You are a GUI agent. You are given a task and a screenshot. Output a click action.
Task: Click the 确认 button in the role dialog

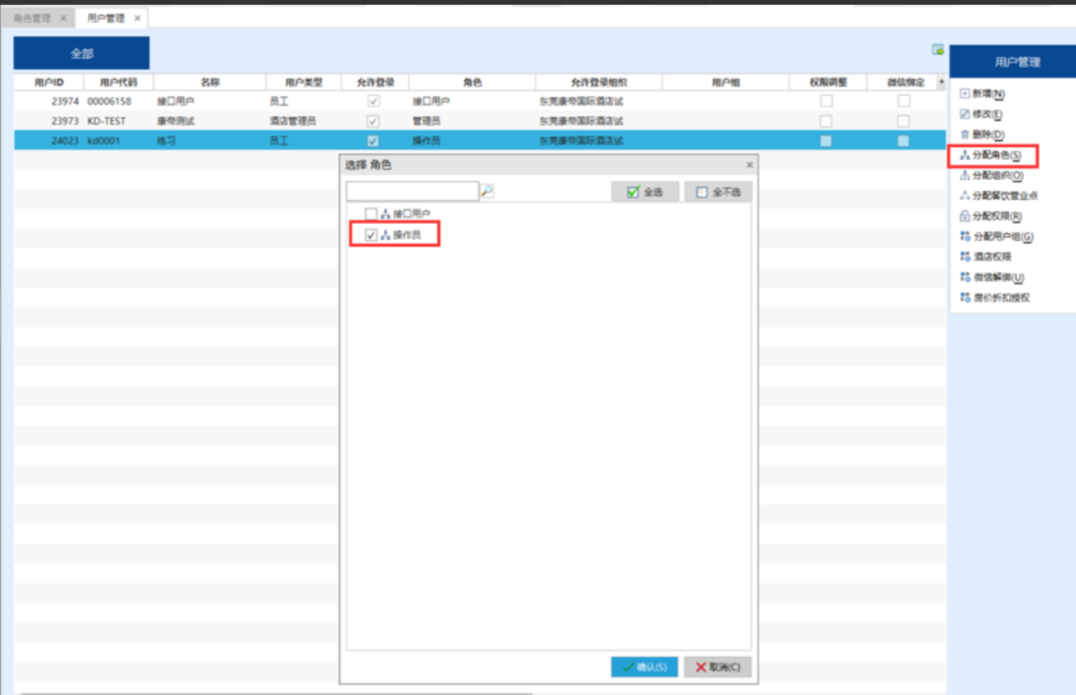pyautogui.click(x=645, y=666)
